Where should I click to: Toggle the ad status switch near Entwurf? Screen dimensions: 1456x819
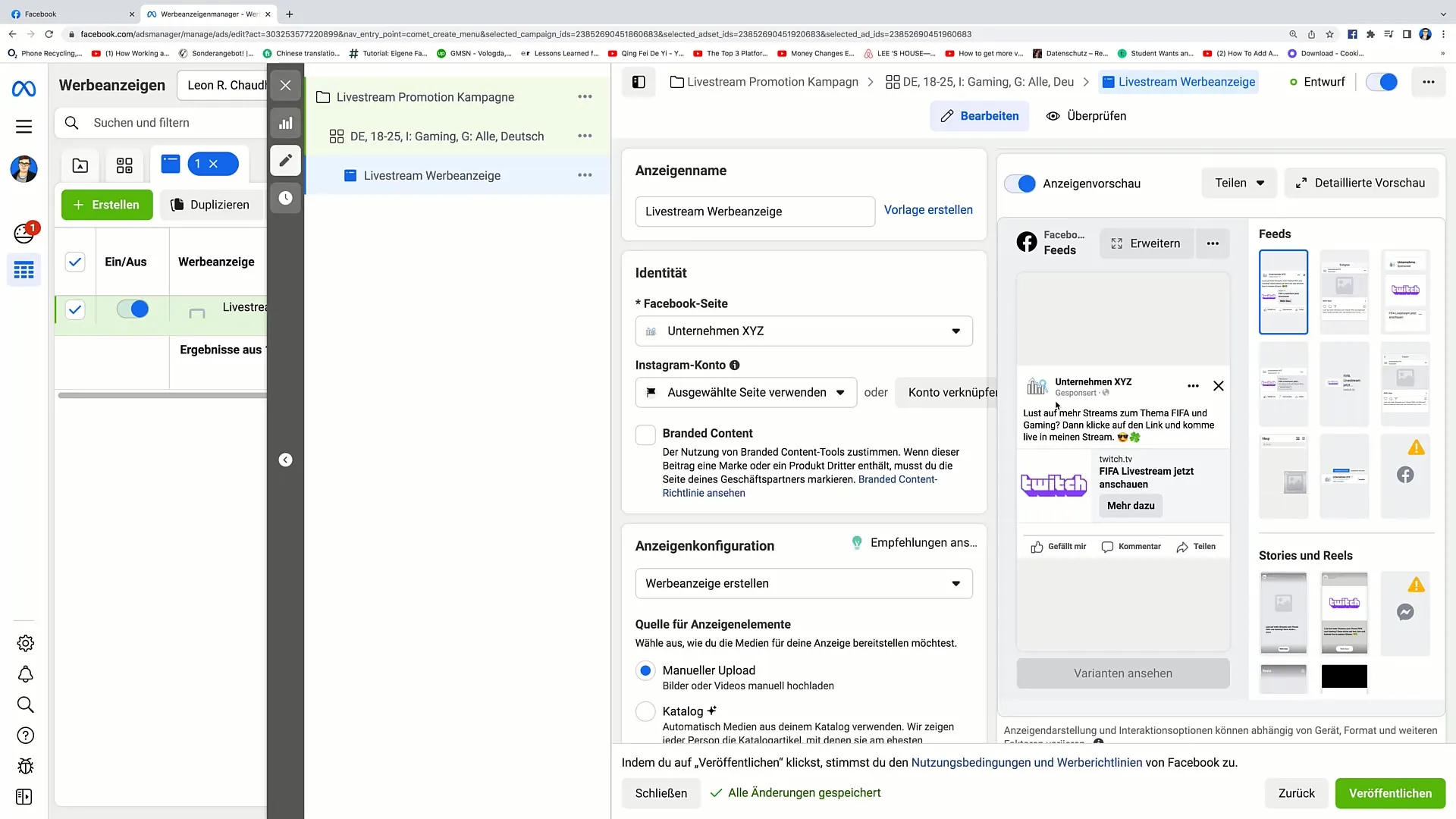1382,82
